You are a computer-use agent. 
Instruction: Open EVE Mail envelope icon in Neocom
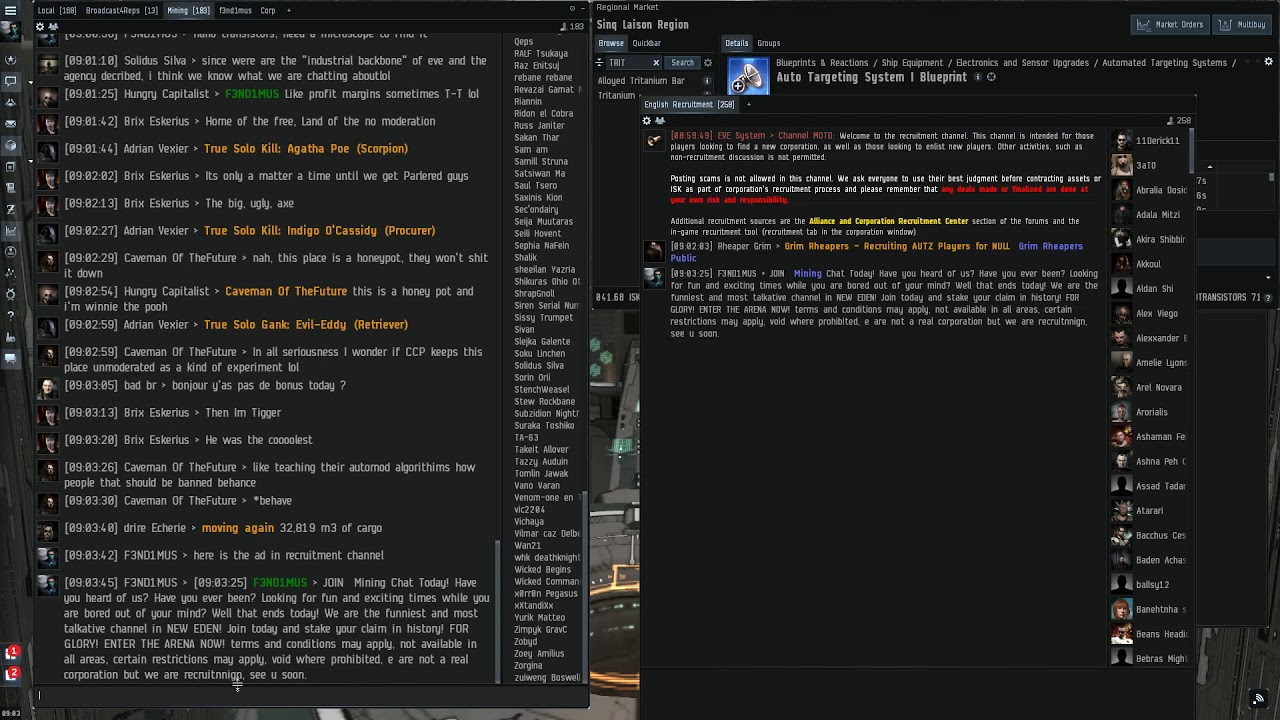(x=11, y=124)
